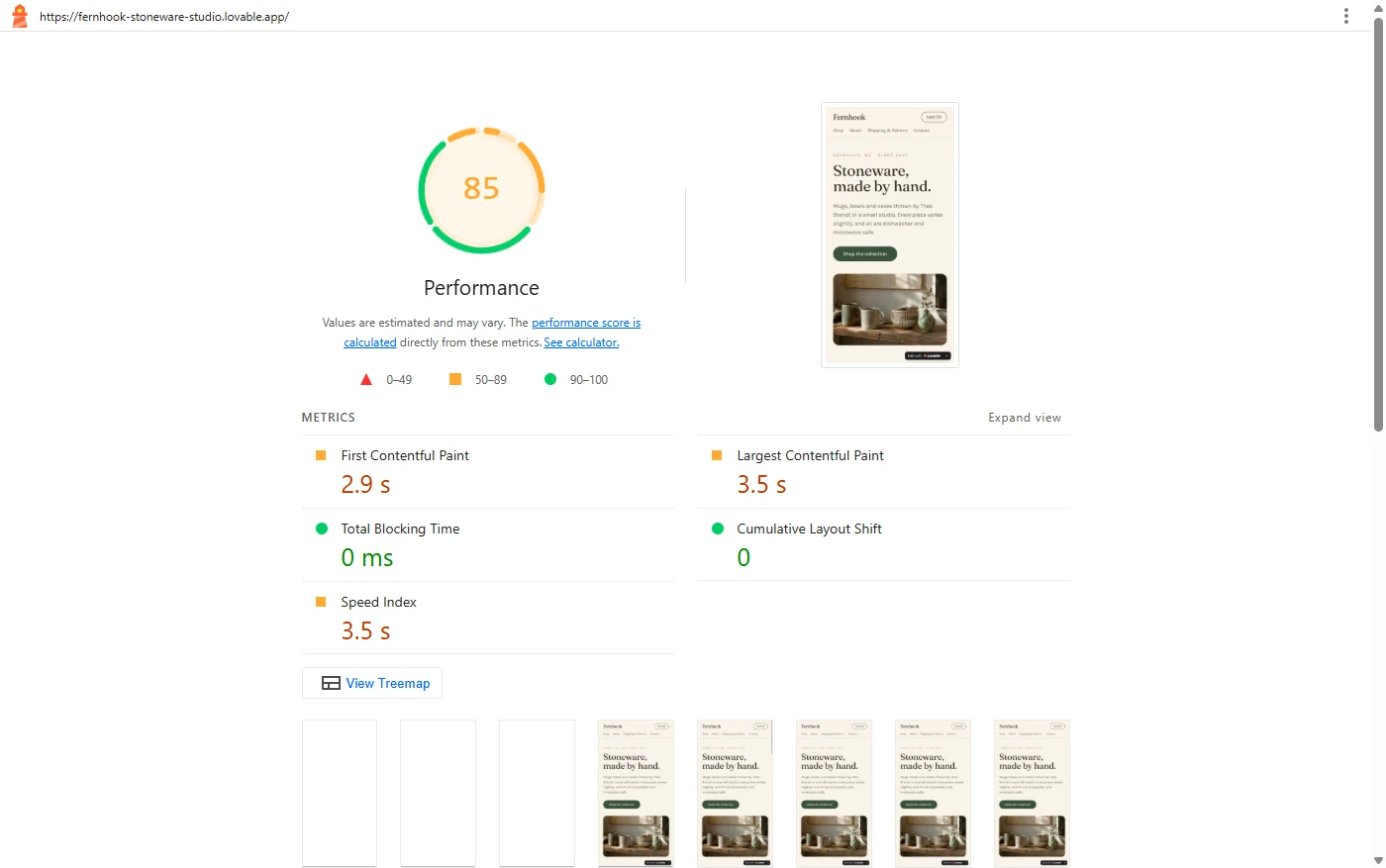Click the green circle 90–100 legend icon
Viewport: 1386px width, 868px height.
(x=550, y=379)
